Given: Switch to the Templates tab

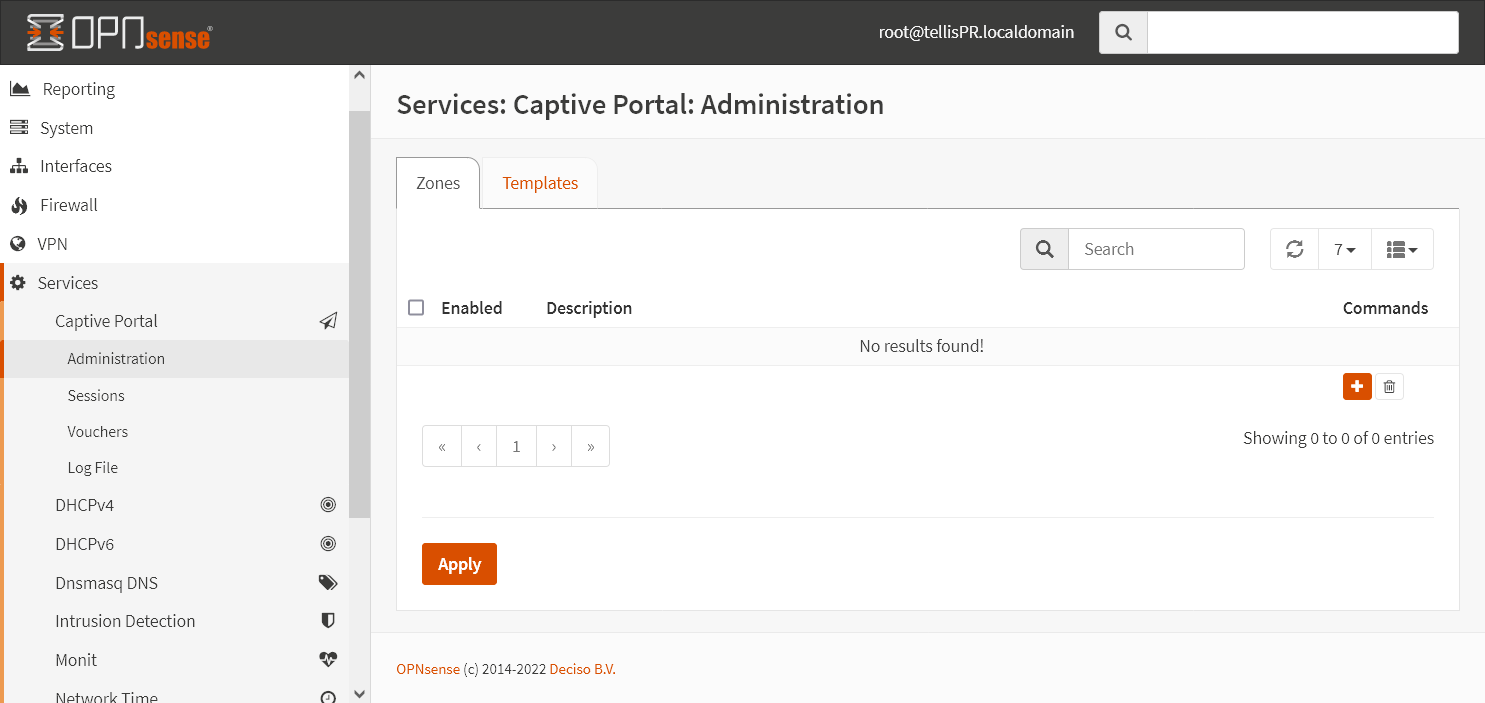Looking at the screenshot, I should [540, 183].
